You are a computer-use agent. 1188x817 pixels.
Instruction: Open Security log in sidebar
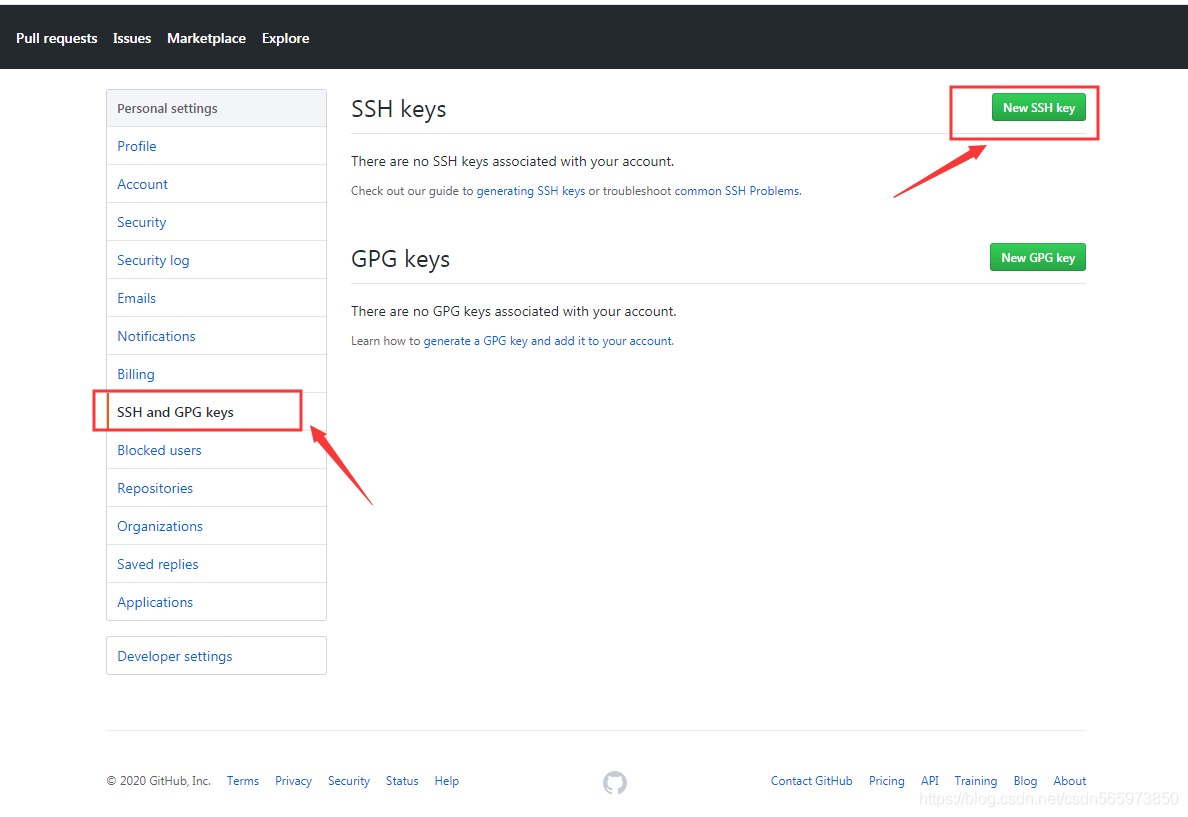tap(217, 260)
